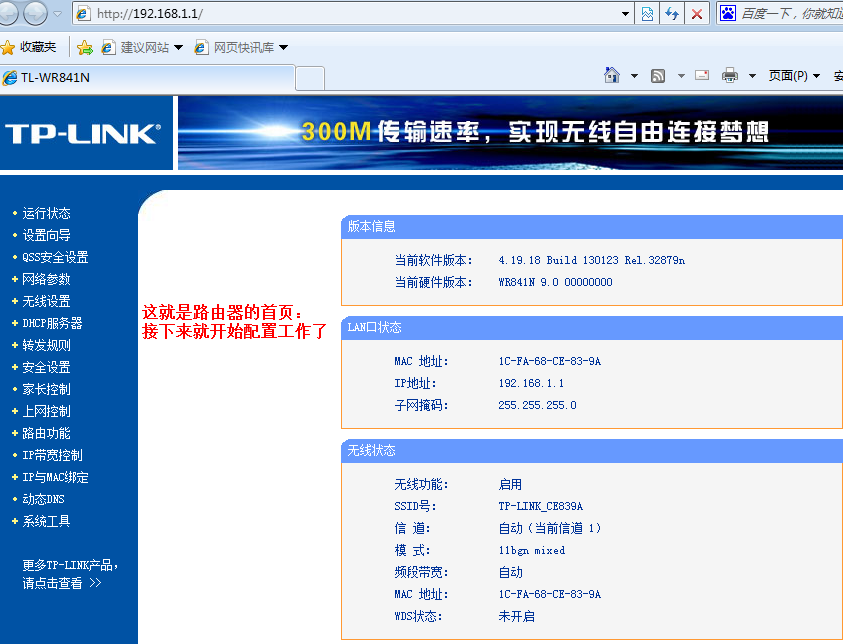This screenshot has width=843, height=644.
Task: Open 设置向导 setup wizard
Action: [46, 235]
